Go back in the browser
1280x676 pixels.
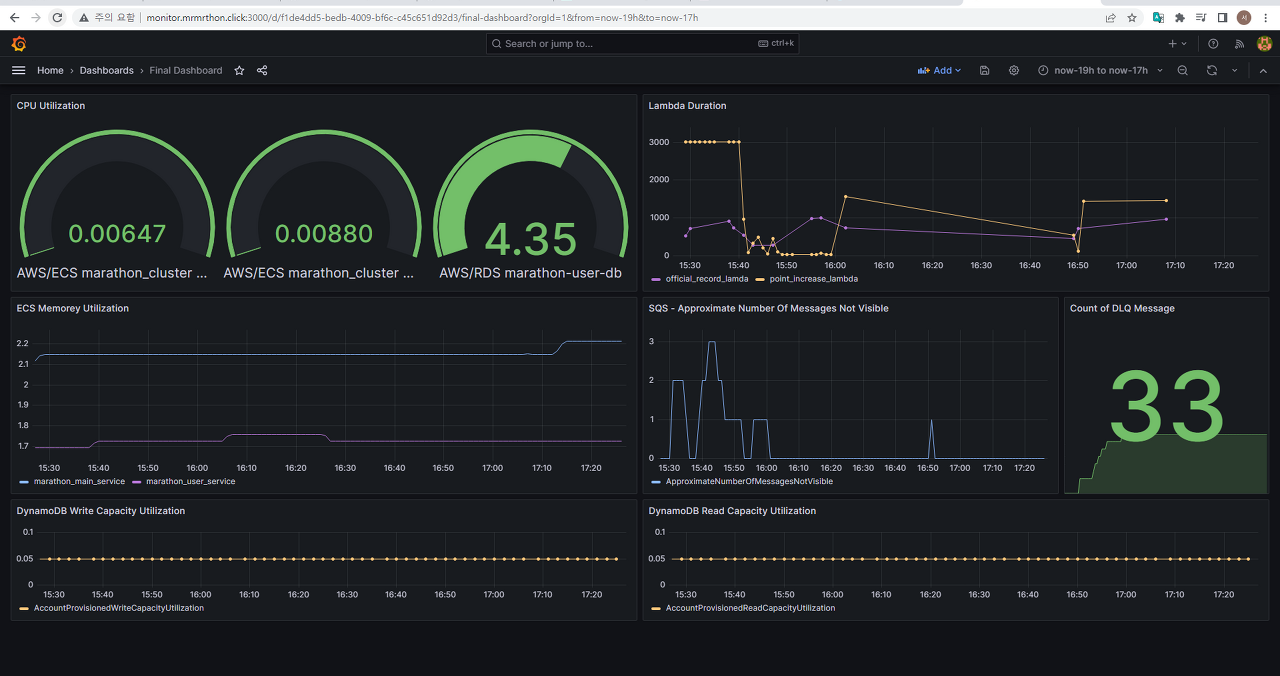(x=14, y=17)
